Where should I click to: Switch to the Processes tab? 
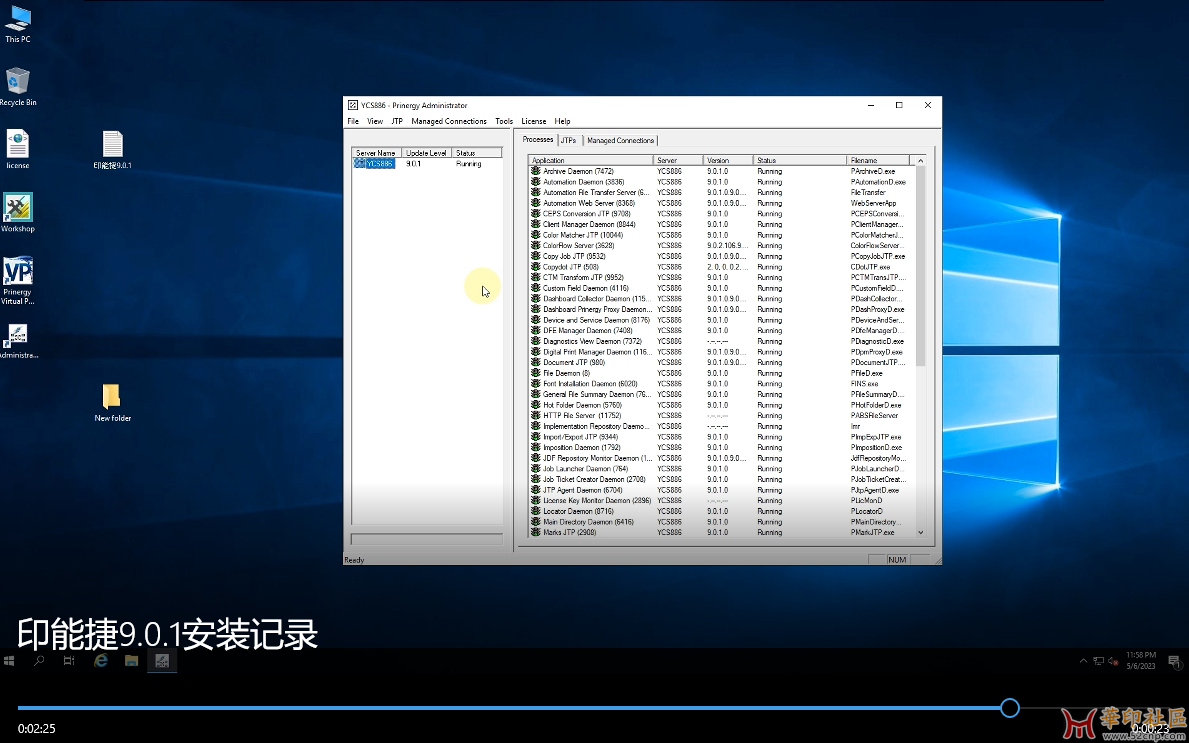[538, 140]
